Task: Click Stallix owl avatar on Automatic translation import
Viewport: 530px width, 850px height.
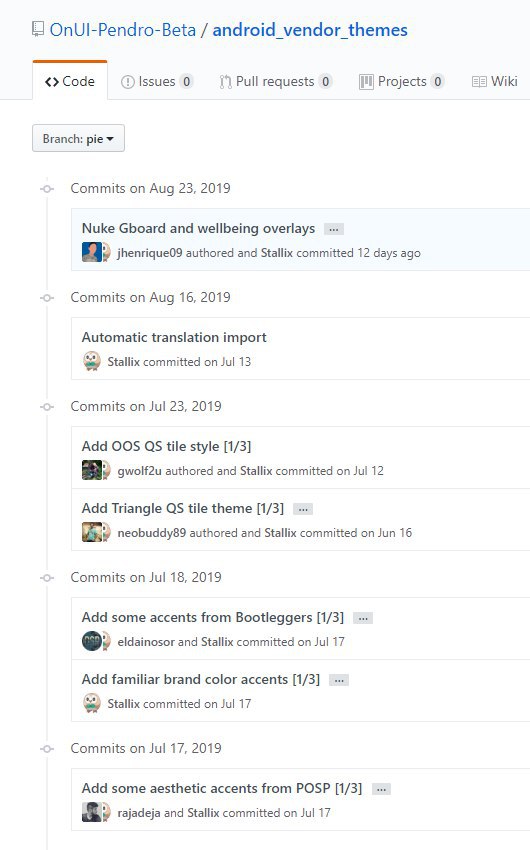Action: (x=92, y=361)
